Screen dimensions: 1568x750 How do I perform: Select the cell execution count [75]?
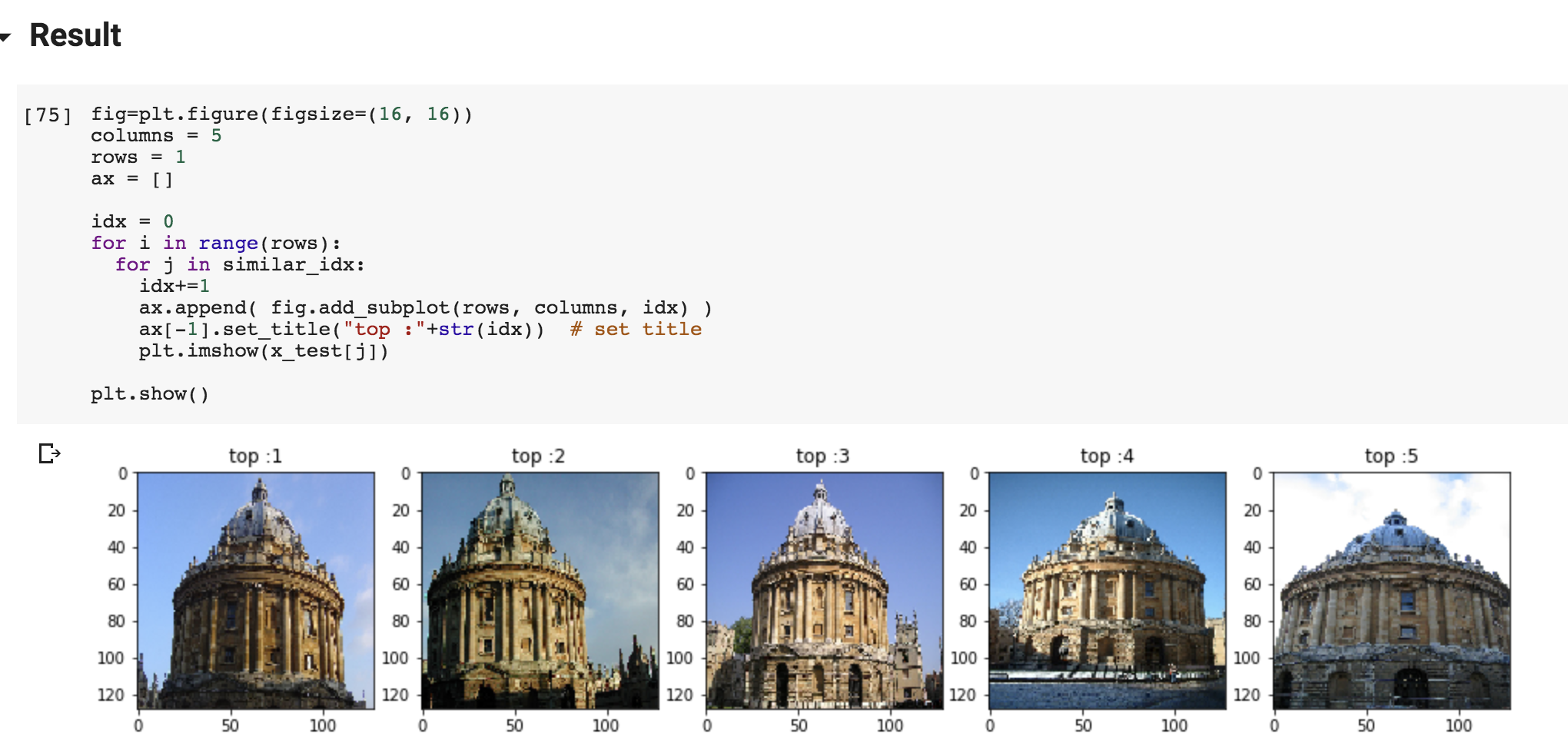(48, 113)
